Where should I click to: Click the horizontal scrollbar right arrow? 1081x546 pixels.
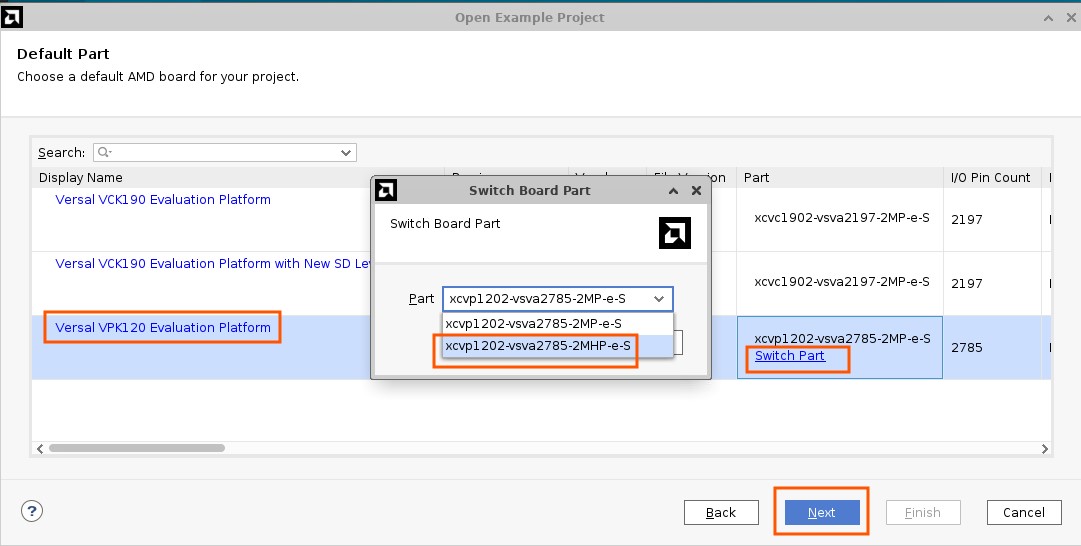point(1045,448)
